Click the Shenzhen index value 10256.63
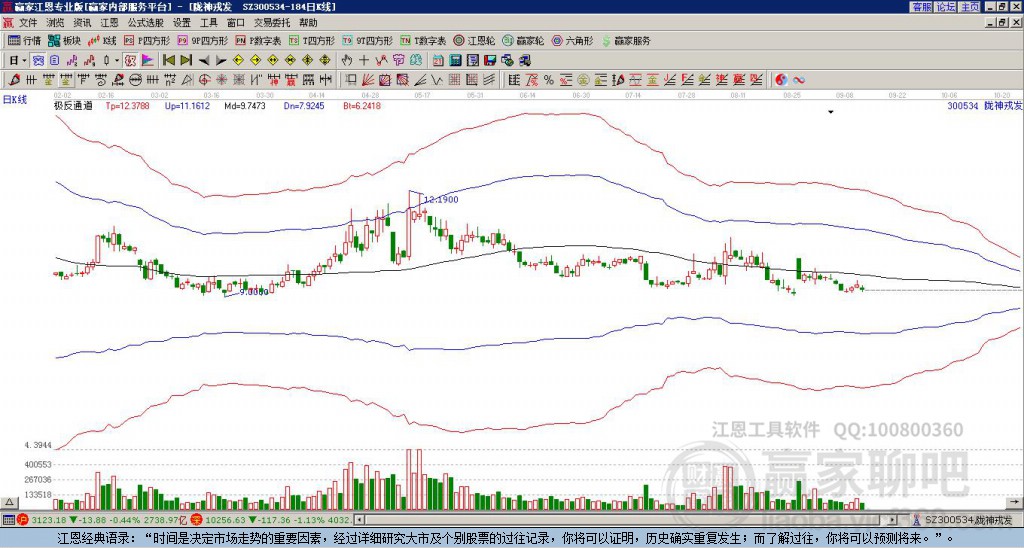The width and height of the screenshot is (1024, 548). tap(223, 520)
